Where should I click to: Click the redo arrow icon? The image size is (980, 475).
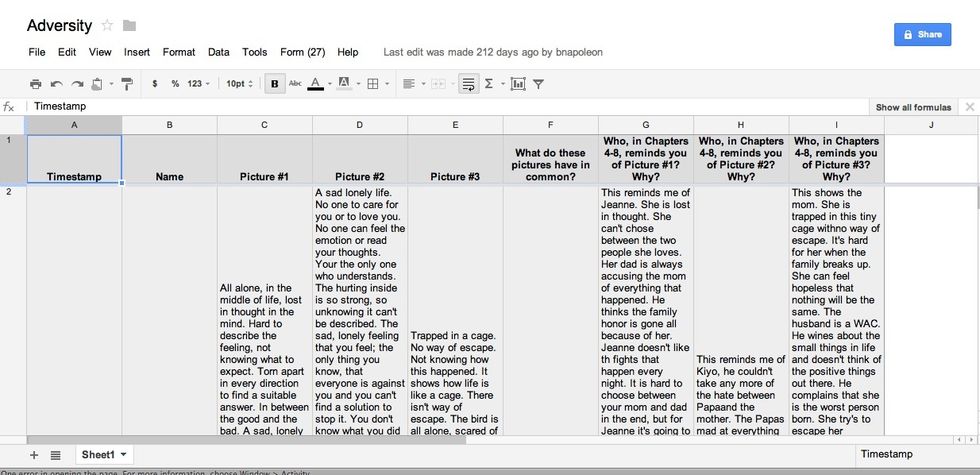coord(77,84)
